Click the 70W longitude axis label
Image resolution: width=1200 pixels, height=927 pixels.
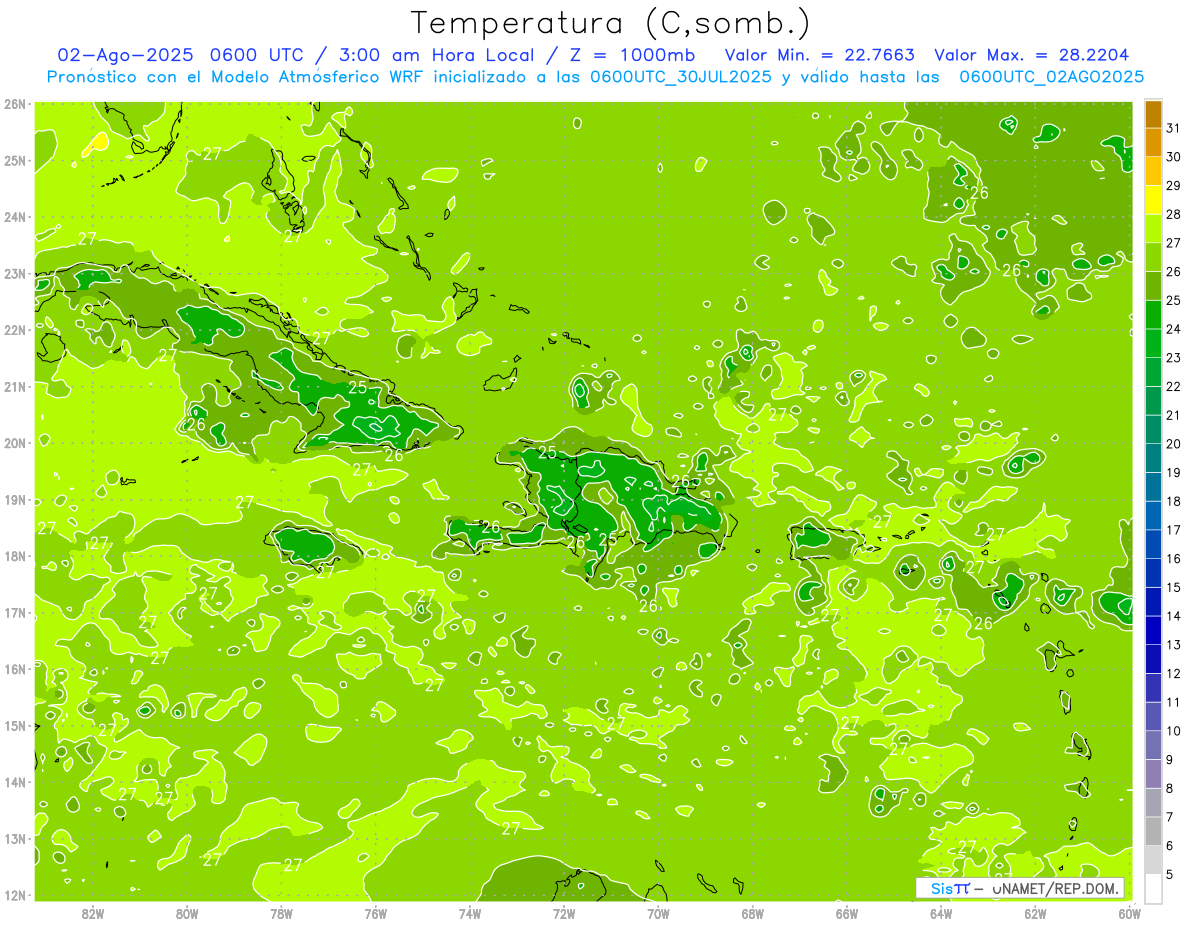[658, 913]
